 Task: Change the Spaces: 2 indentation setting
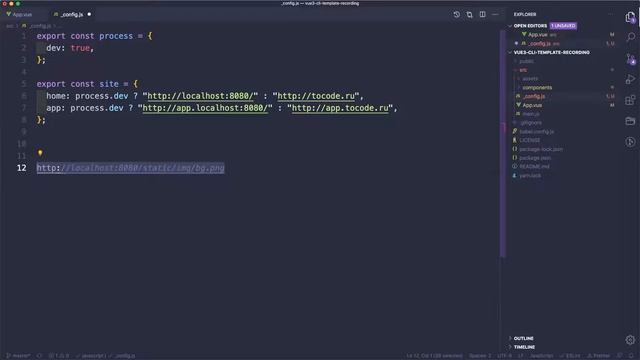480,356
